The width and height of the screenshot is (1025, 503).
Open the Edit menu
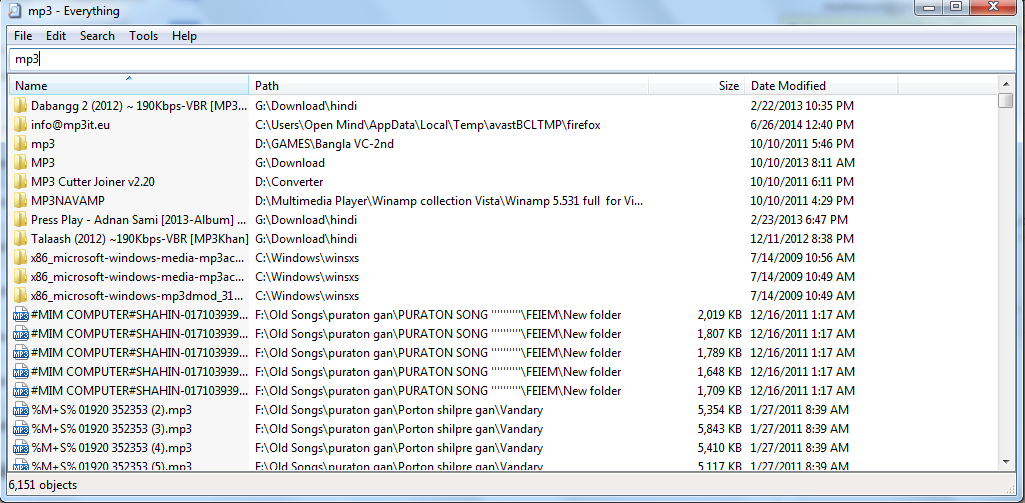[56, 36]
